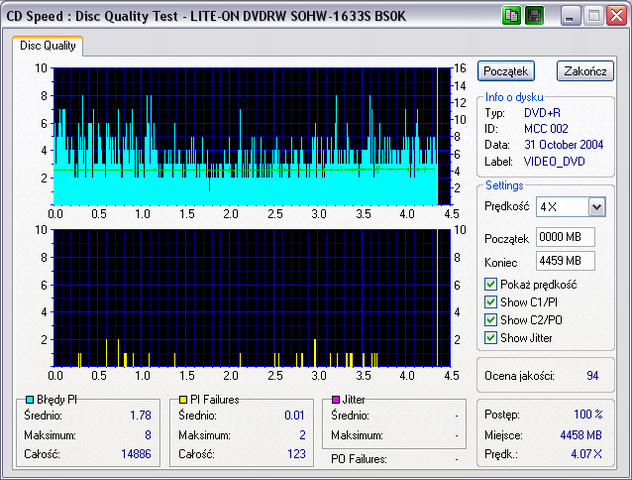Viewport: 632px width, 480px height.
Task: Click the Początek start button
Action: pyautogui.click(x=506, y=71)
